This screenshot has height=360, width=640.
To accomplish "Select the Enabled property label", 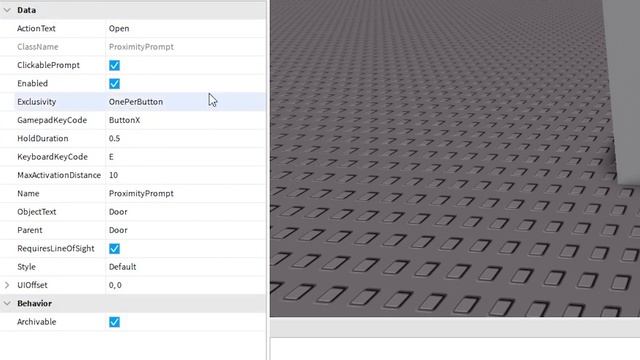I will pyautogui.click(x=32, y=83).
